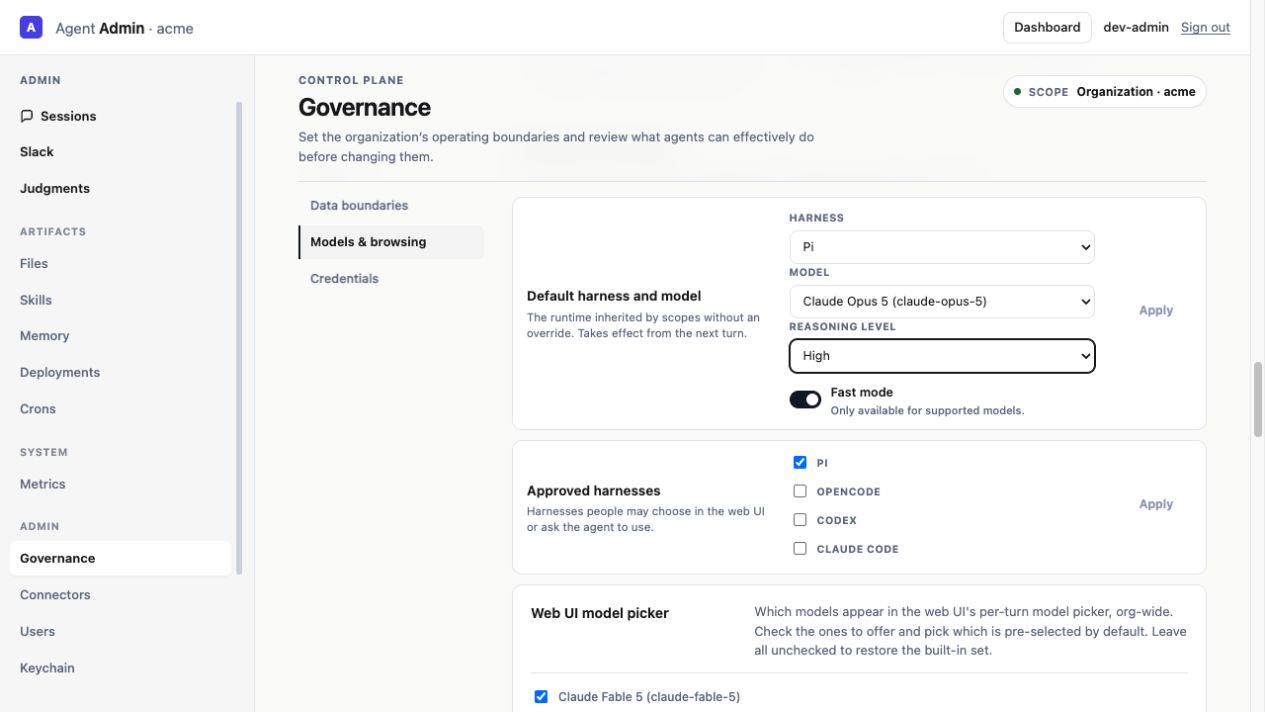Select the Models & browsing tab
The height and width of the screenshot is (712, 1265).
(x=391, y=242)
